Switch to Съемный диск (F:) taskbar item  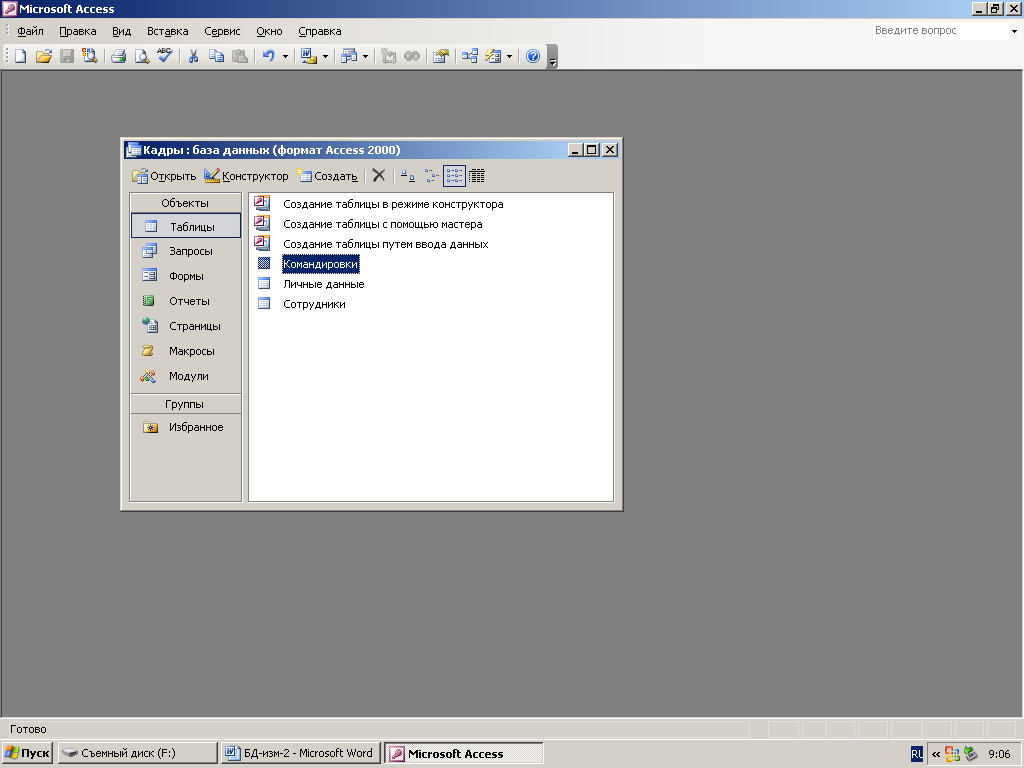point(137,753)
